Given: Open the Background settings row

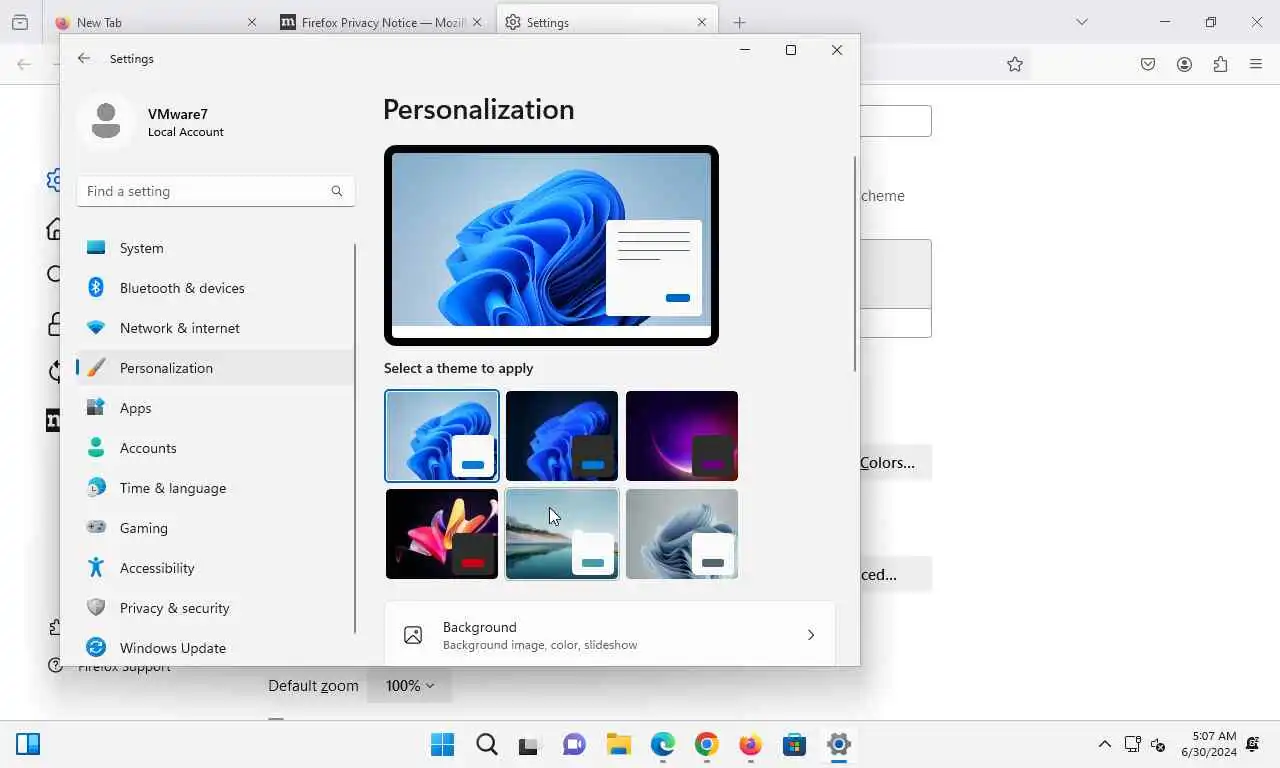Looking at the screenshot, I should (610, 634).
